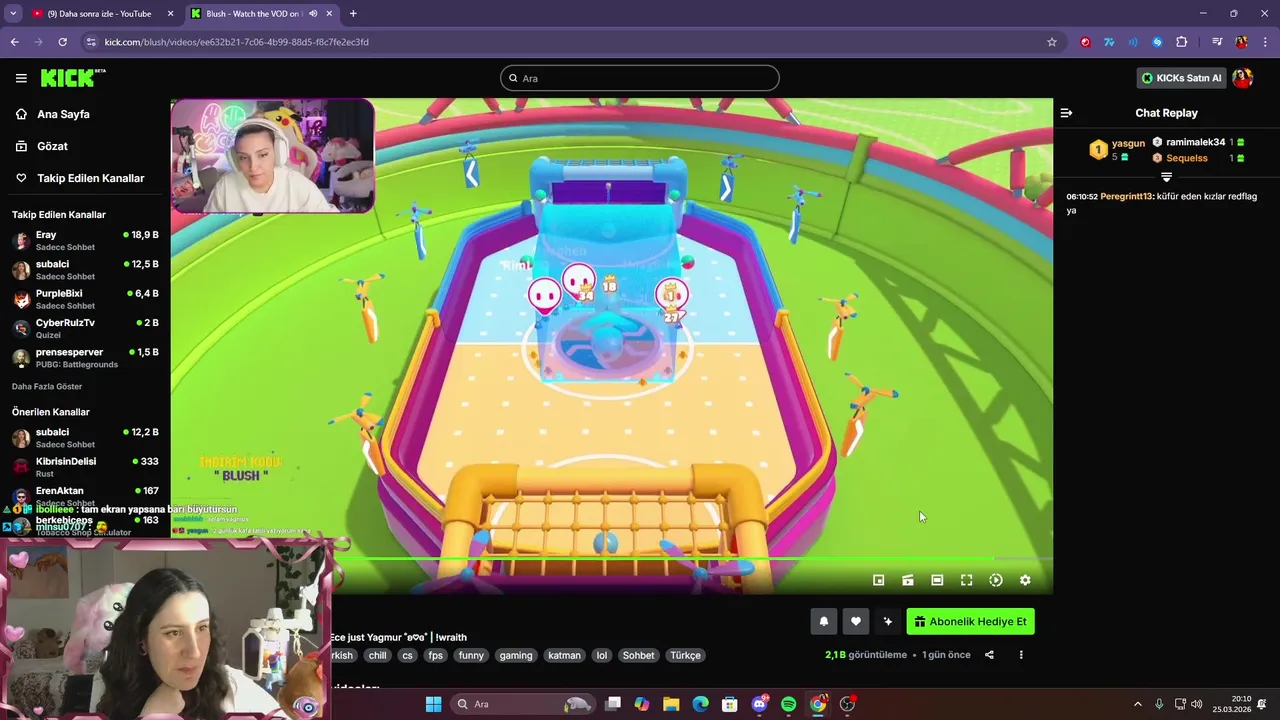Viewport: 1280px width, 720px height.
Task: Open Gözat in the sidebar
Action: [x=52, y=146]
